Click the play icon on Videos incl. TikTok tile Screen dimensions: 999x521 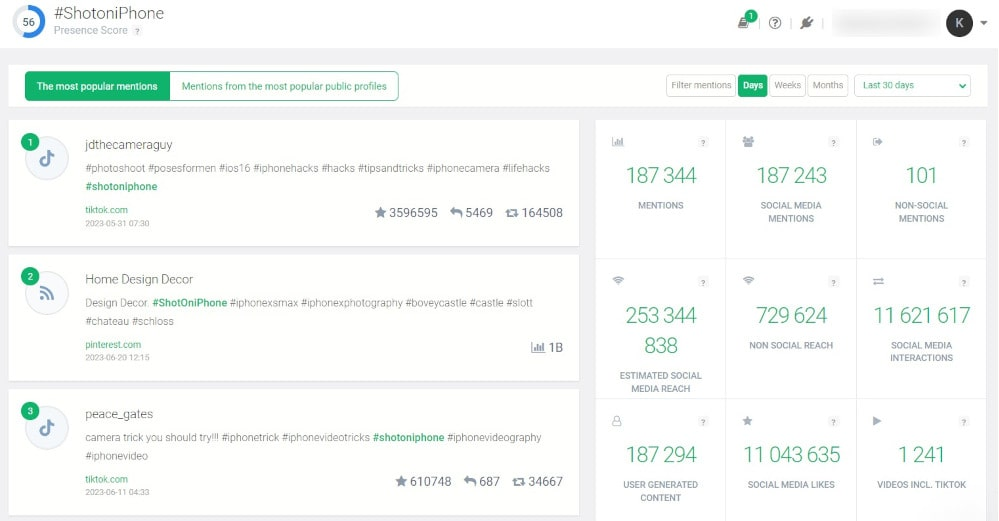(x=877, y=420)
